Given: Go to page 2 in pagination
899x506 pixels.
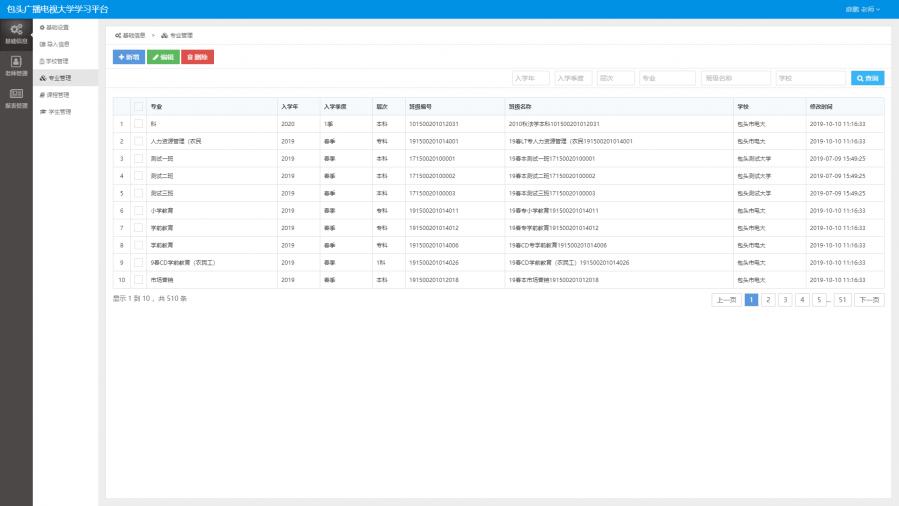Looking at the screenshot, I should tap(768, 299).
